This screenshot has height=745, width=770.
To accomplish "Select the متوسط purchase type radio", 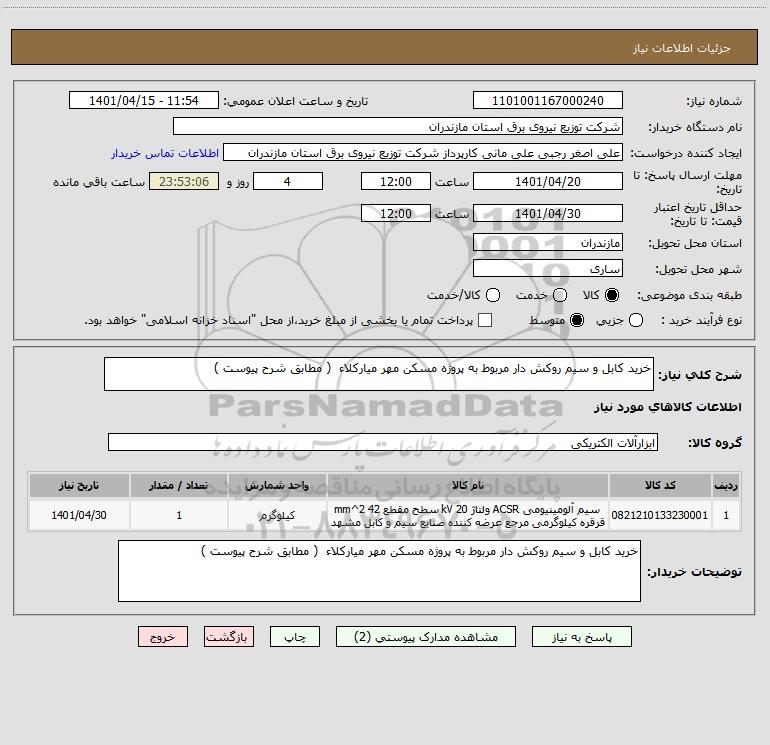I will (577, 320).
